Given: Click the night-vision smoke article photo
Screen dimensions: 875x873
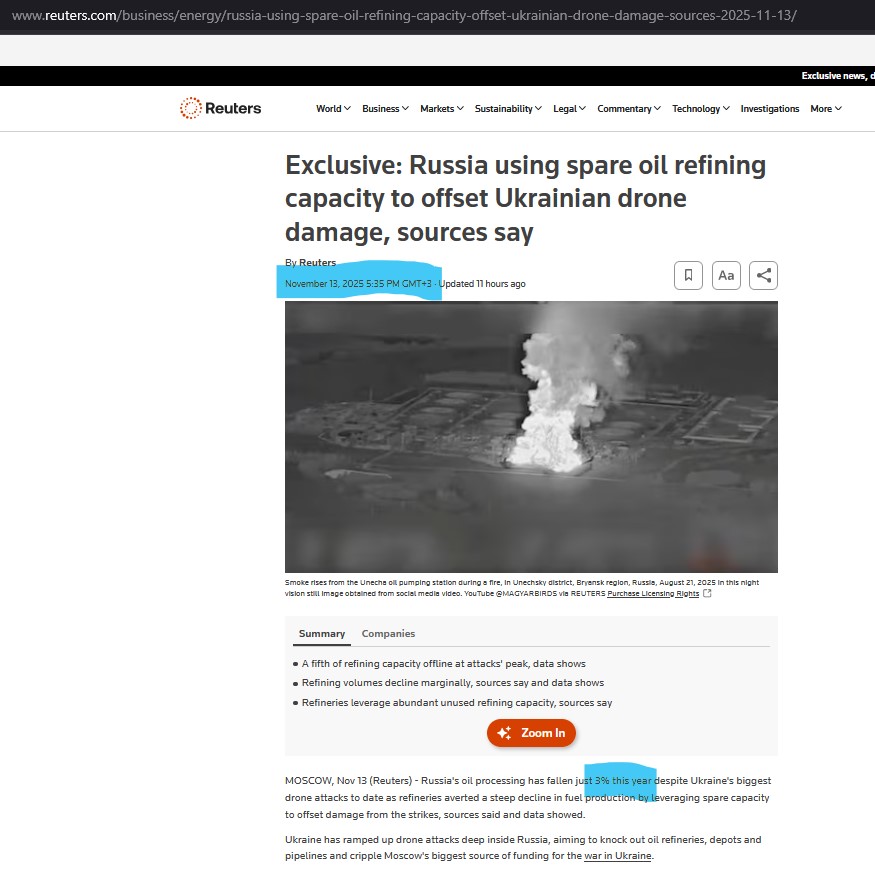Looking at the screenshot, I should pos(531,436).
